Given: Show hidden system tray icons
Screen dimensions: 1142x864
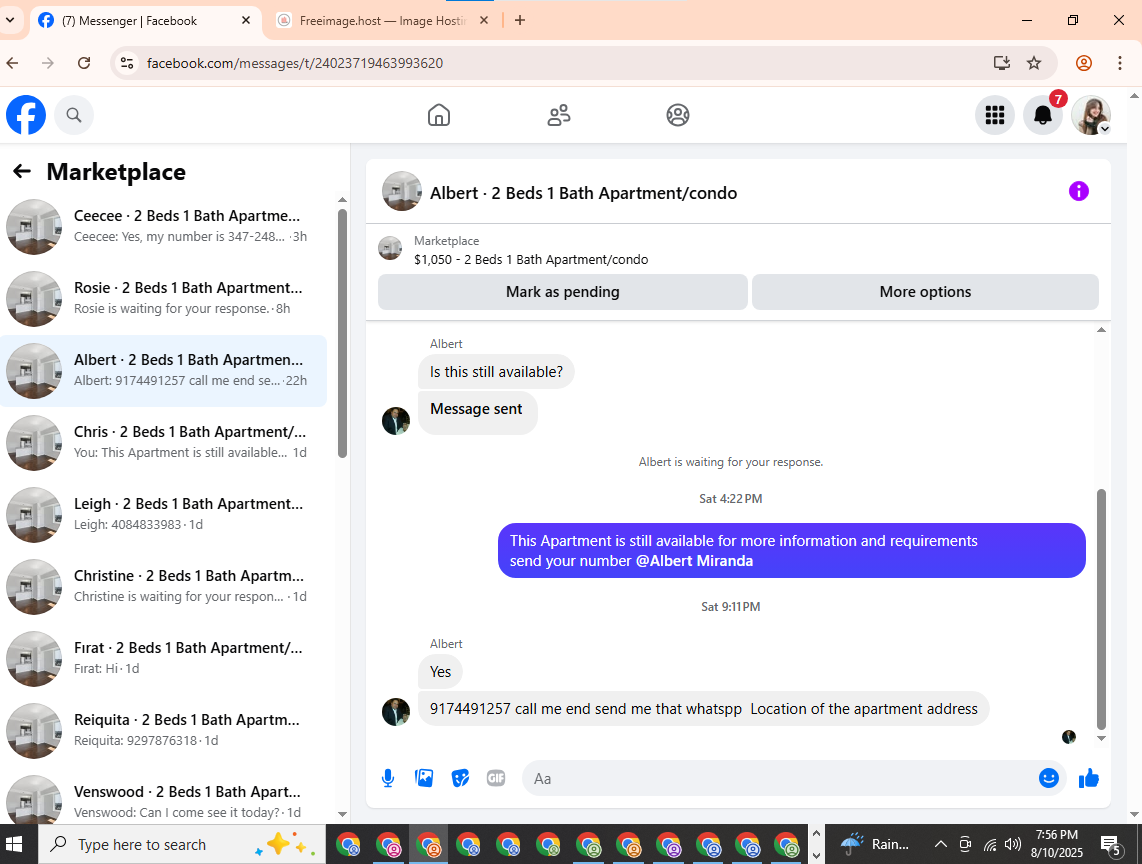Looking at the screenshot, I should (x=941, y=844).
